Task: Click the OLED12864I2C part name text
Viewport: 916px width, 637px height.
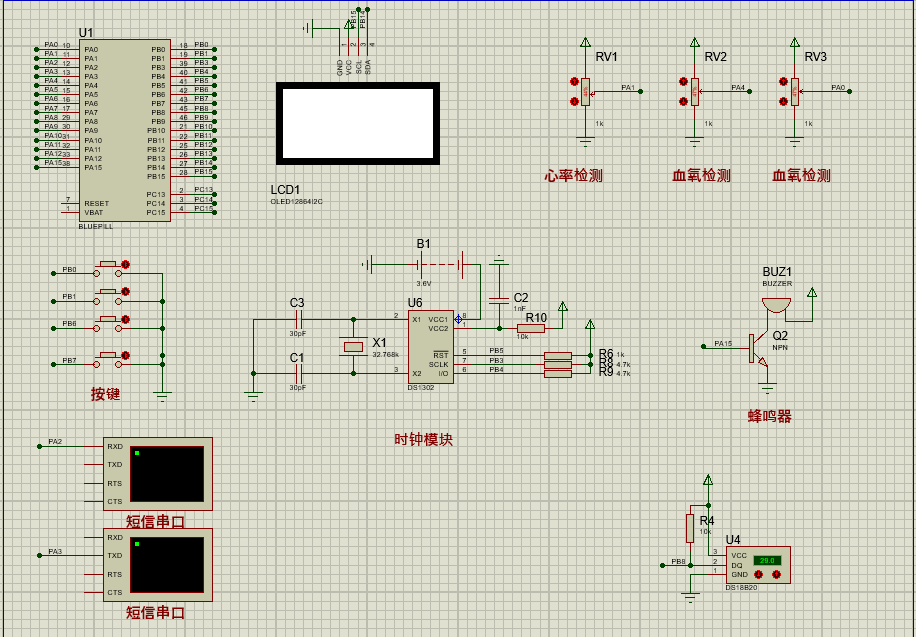Action: [296, 202]
